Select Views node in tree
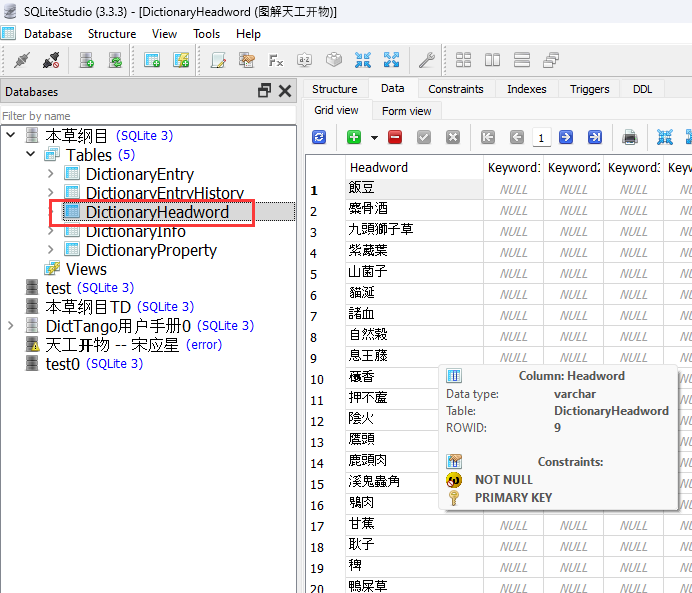Viewport: 692px width, 593px height. [86, 269]
